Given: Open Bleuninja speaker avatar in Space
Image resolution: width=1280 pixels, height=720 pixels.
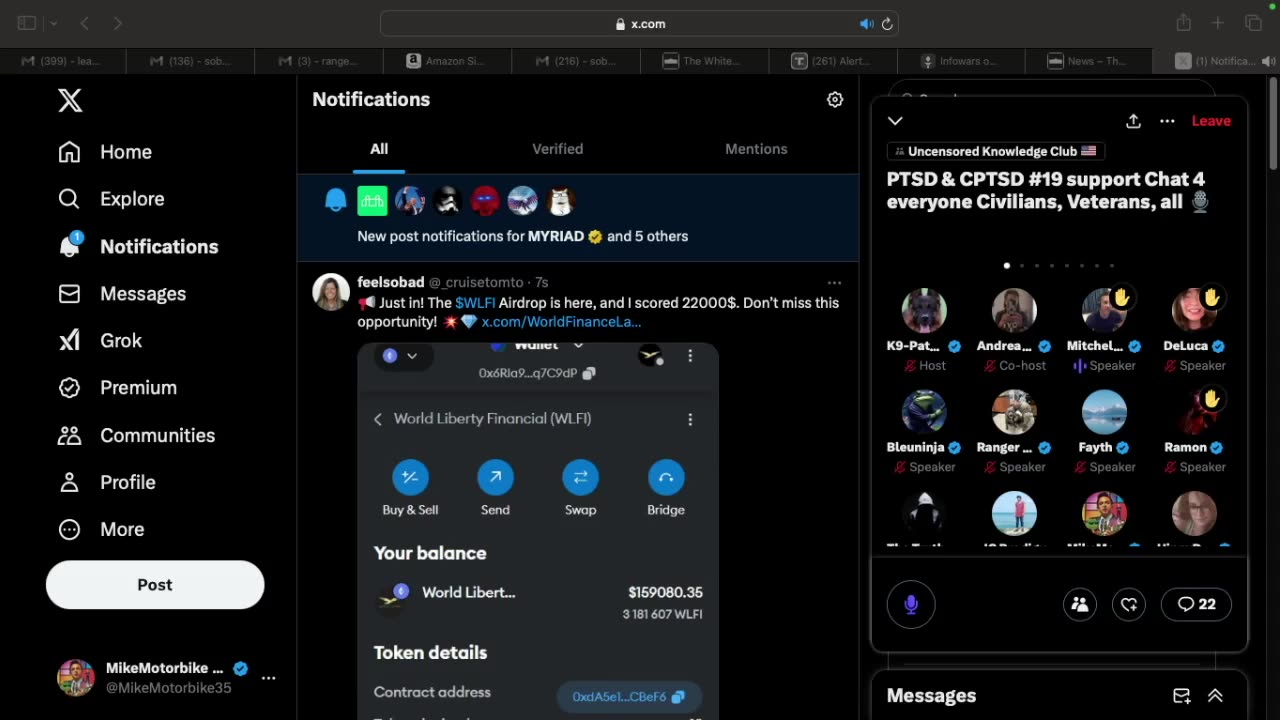Looking at the screenshot, I should coord(923,413).
